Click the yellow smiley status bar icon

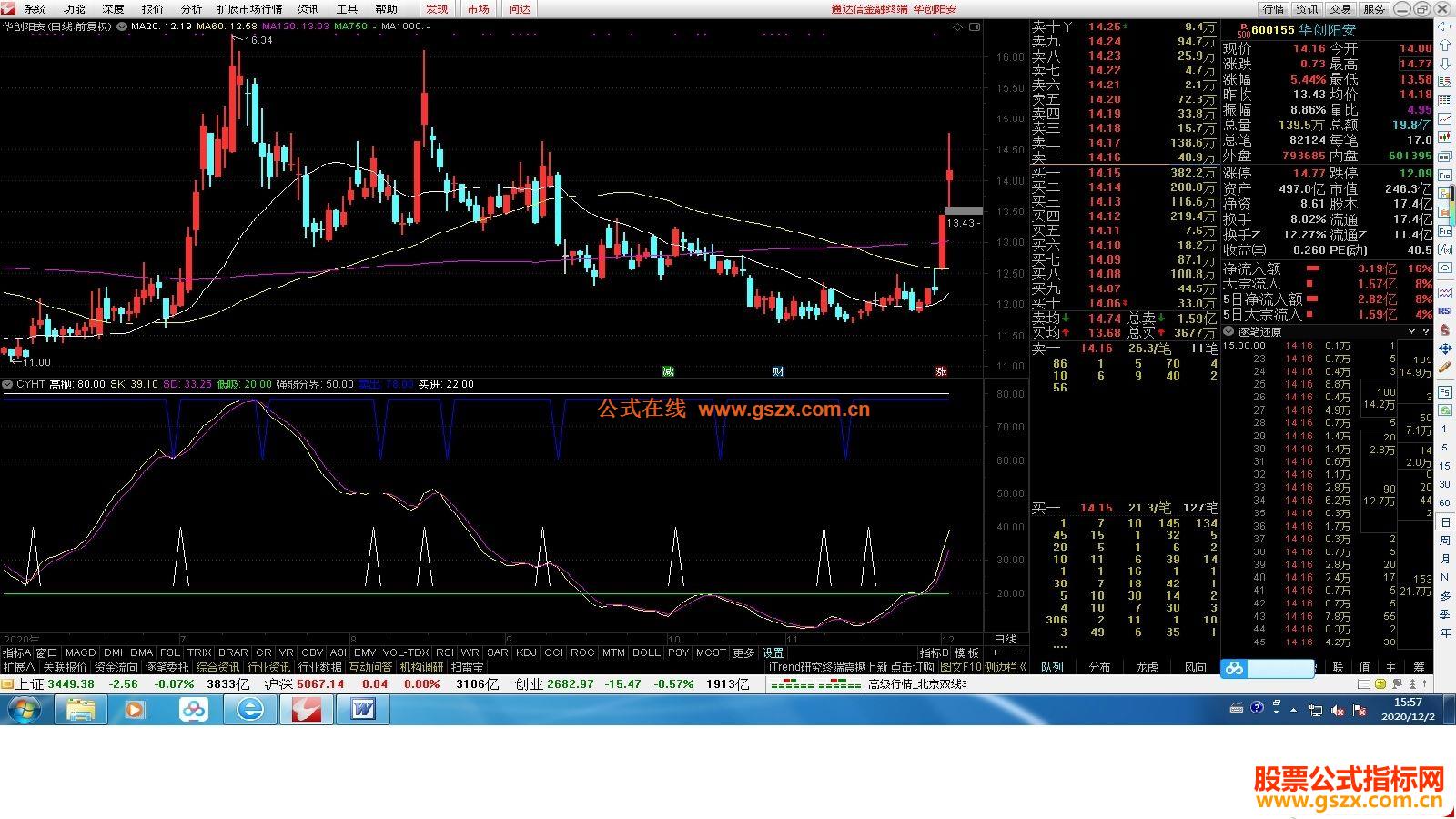(1380, 683)
